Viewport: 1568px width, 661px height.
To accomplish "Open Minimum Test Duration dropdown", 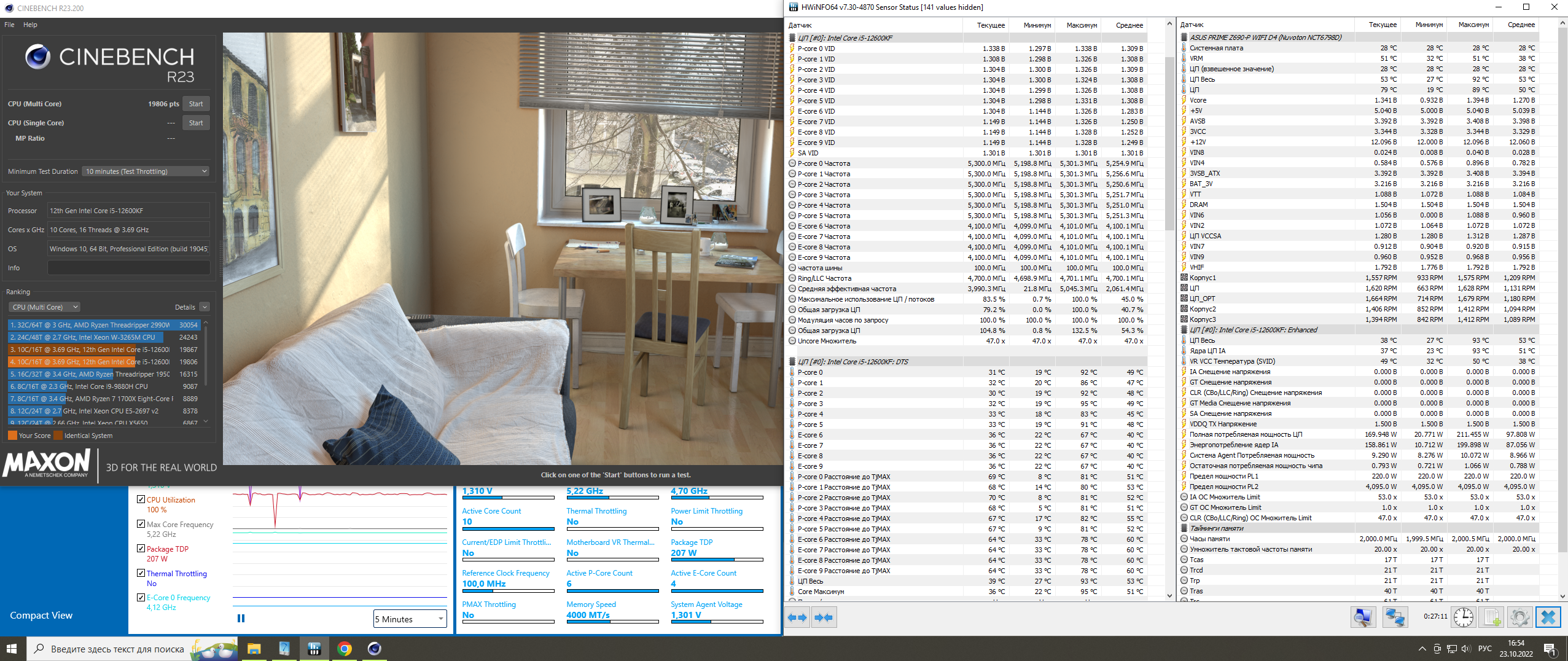I will coord(146,171).
